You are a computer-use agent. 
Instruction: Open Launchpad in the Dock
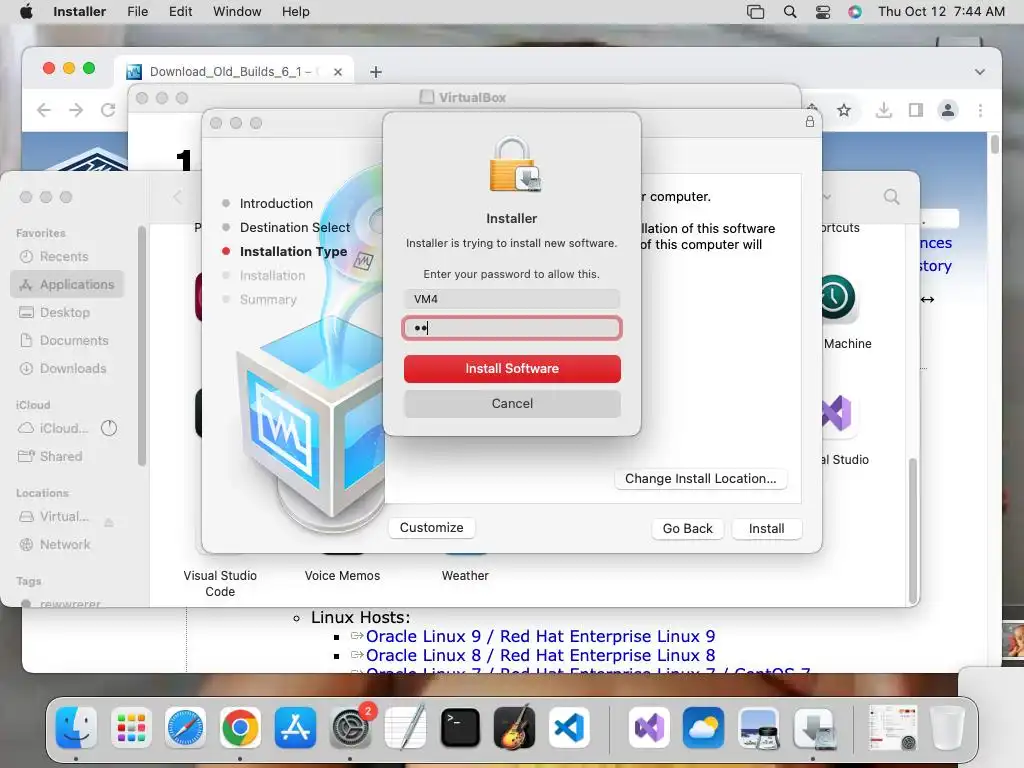click(131, 727)
